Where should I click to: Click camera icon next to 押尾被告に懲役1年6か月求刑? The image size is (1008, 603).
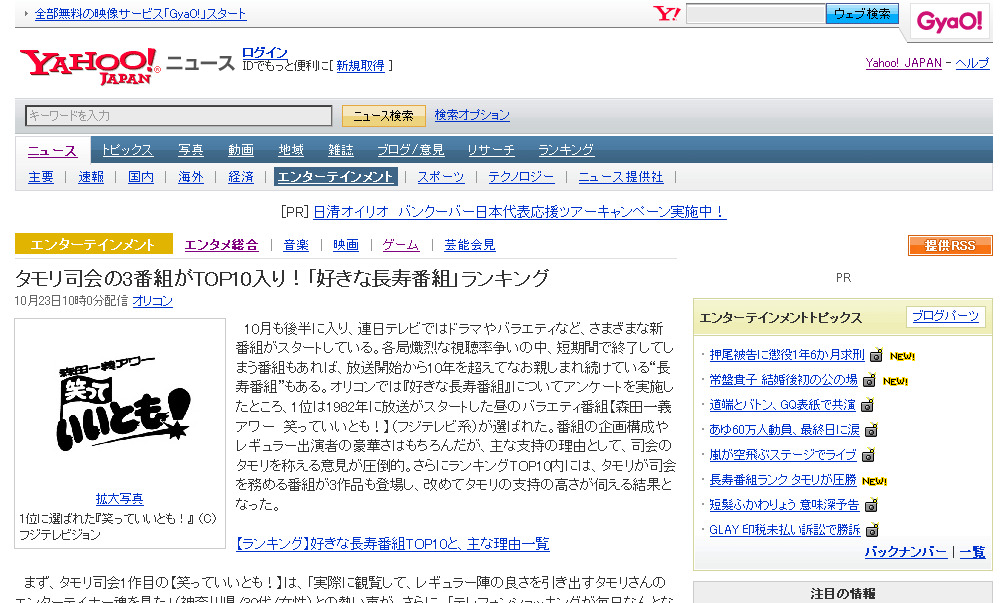[x=876, y=356]
